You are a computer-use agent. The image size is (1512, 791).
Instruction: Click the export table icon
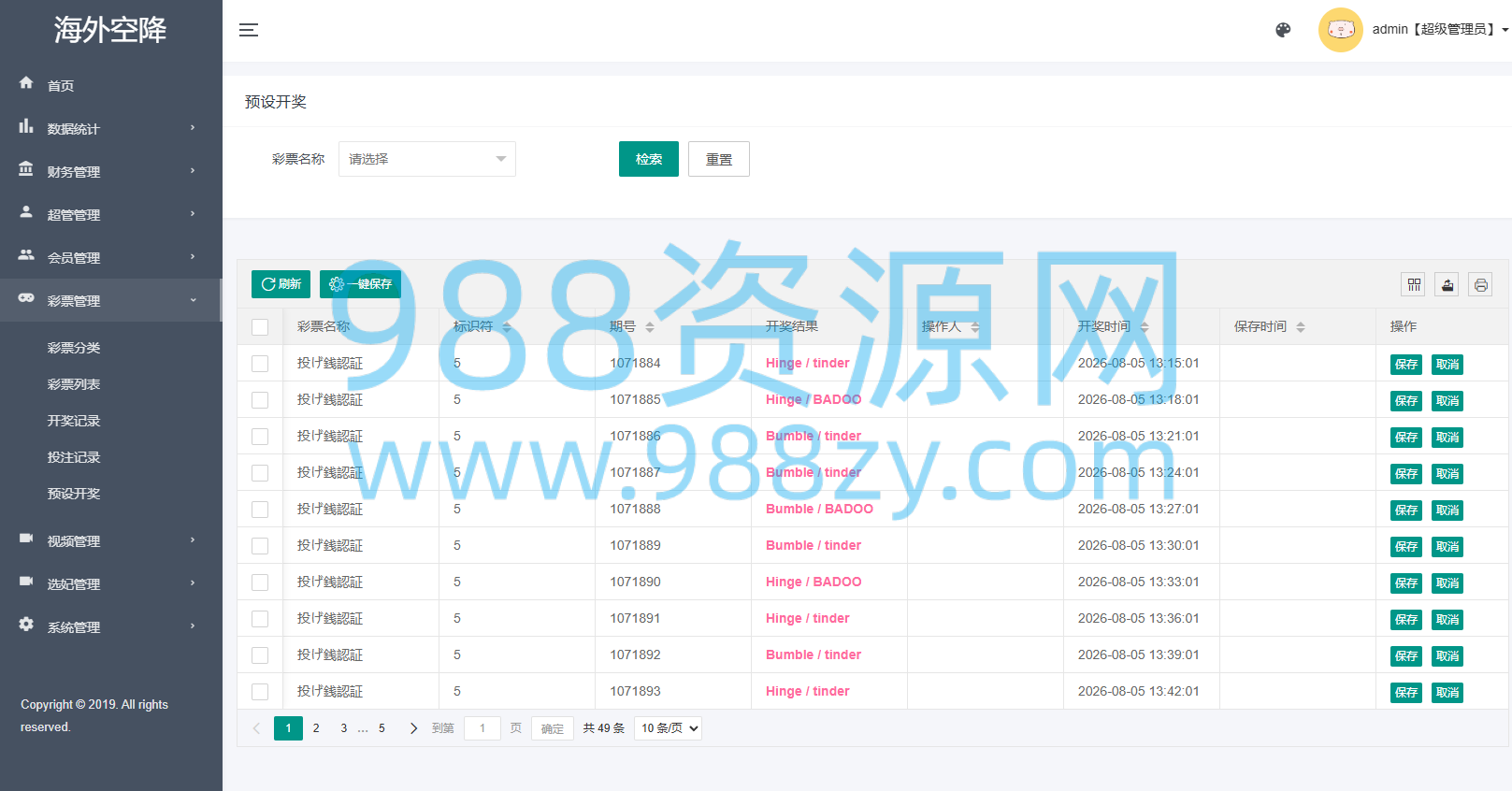point(1447,284)
